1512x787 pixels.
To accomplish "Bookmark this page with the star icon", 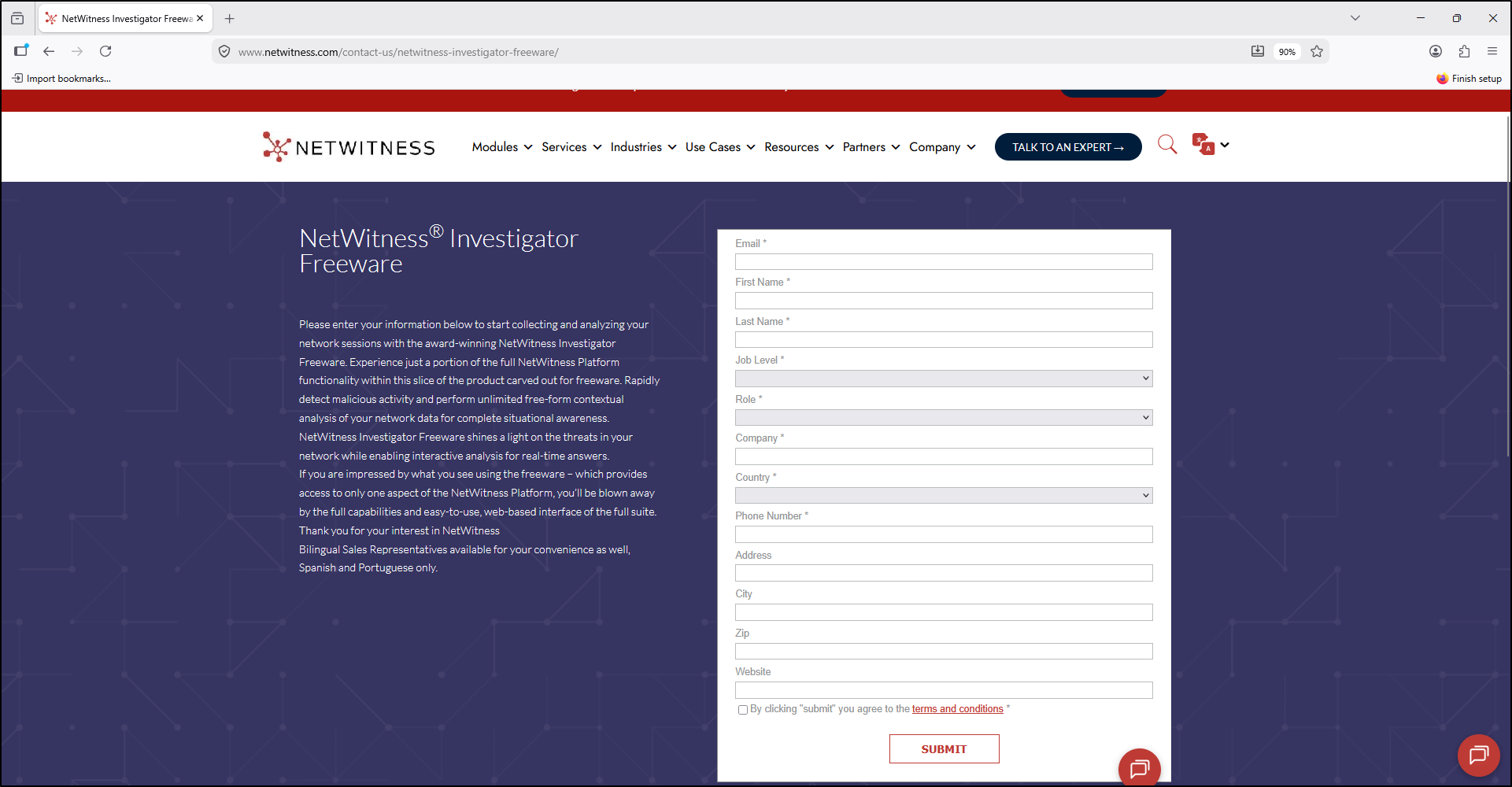I will 1317,52.
